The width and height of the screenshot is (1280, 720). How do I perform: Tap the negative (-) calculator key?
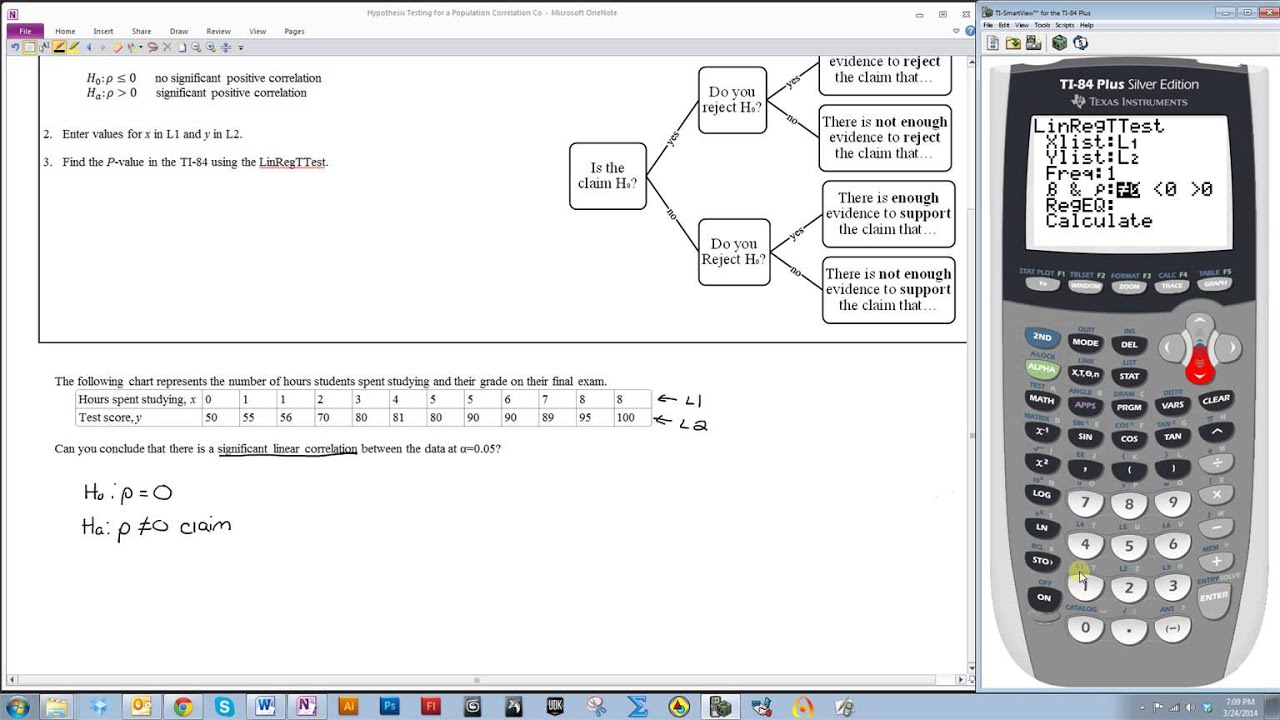(x=1173, y=628)
